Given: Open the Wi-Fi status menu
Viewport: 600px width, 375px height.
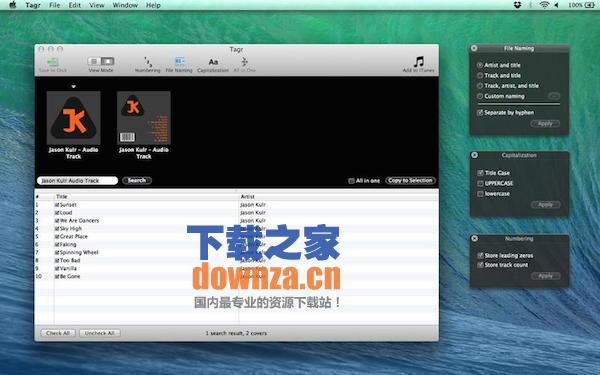Looking at the screenshot, I should coord(544,5).
